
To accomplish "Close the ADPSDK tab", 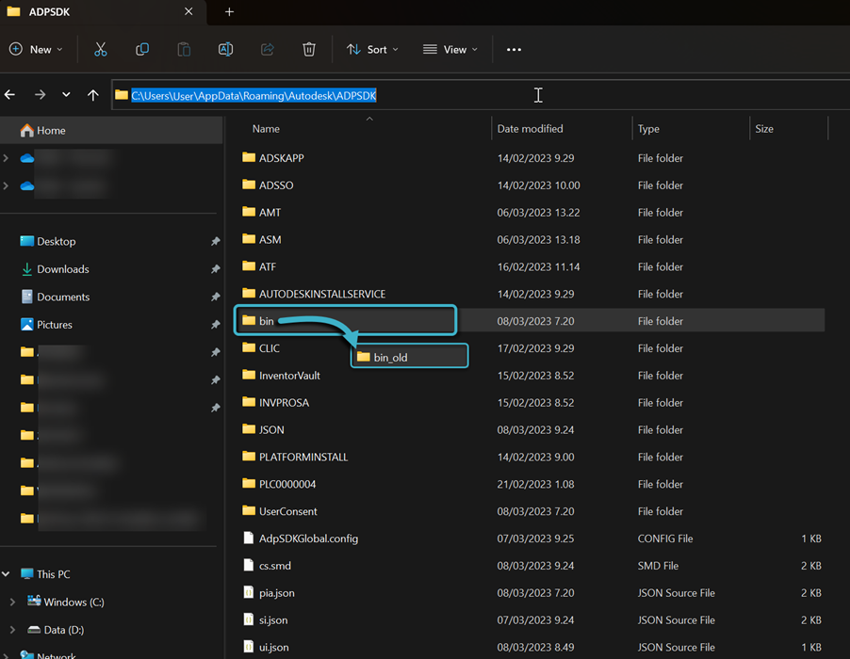I will 189,11.
